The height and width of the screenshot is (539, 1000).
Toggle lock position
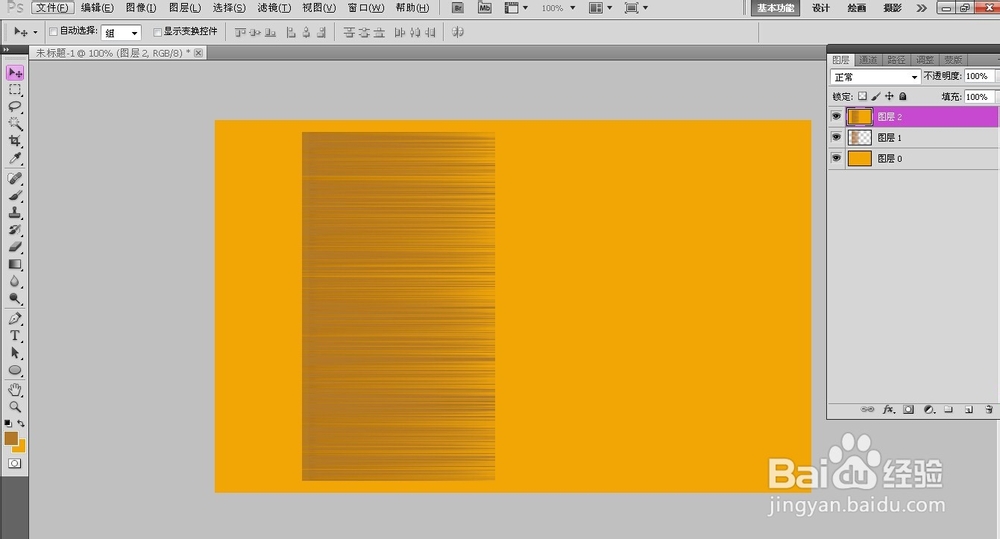pyautogui.click(x=889, y=96)
